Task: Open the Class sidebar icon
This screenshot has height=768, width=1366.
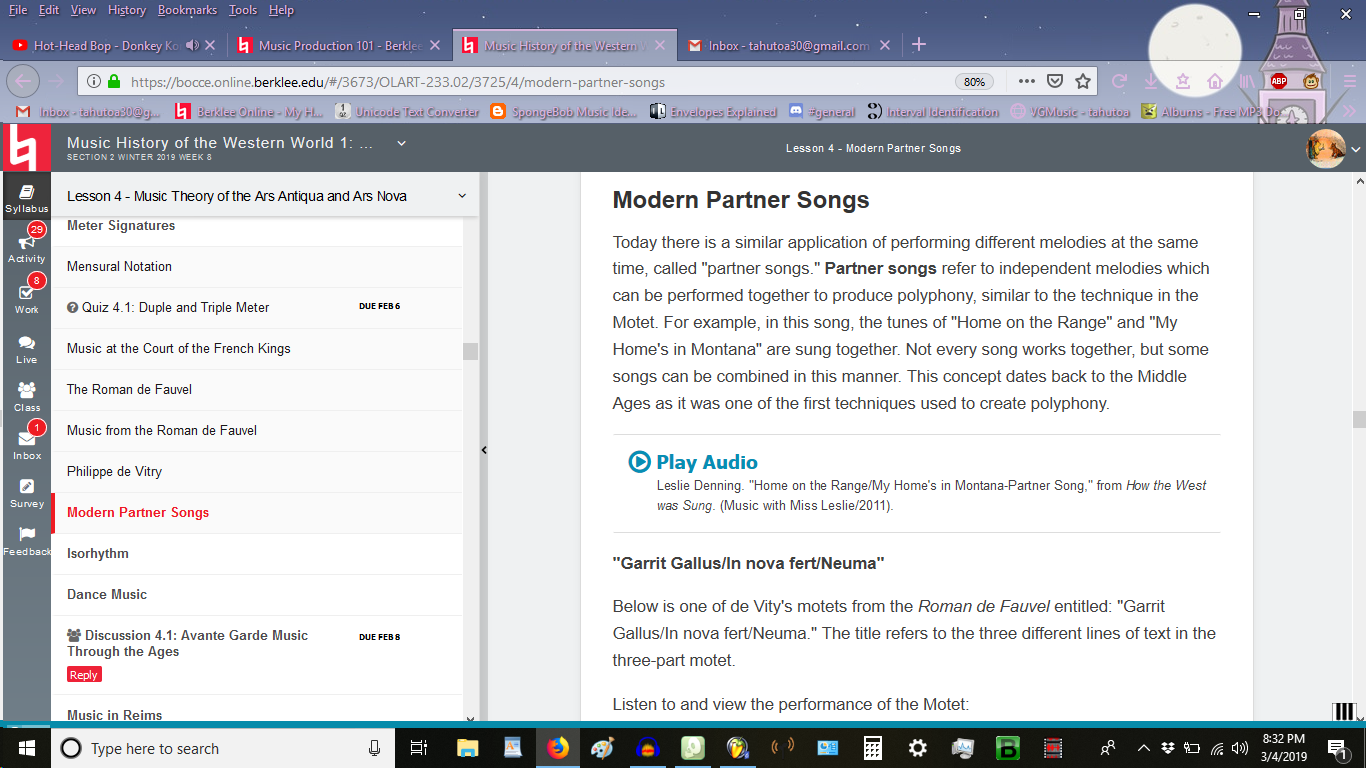Action: coord(26,395)
